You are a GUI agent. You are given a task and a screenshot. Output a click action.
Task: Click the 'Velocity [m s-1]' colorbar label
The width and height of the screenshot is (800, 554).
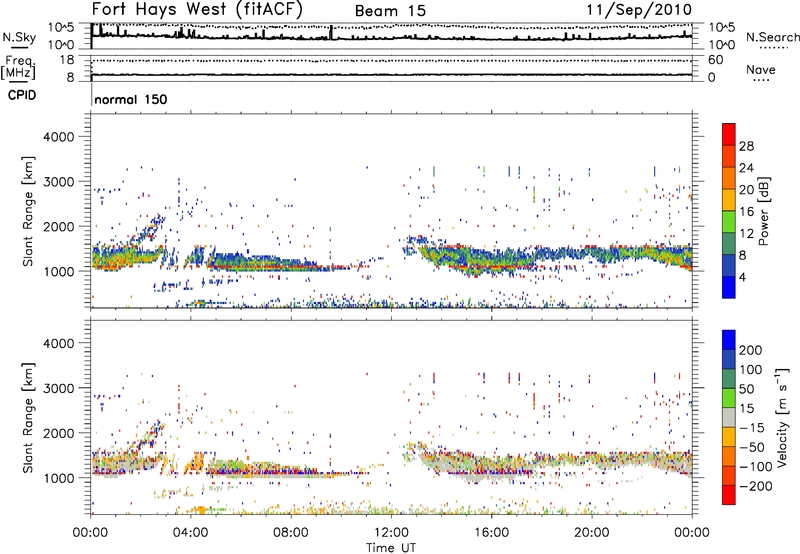point(781,417)
